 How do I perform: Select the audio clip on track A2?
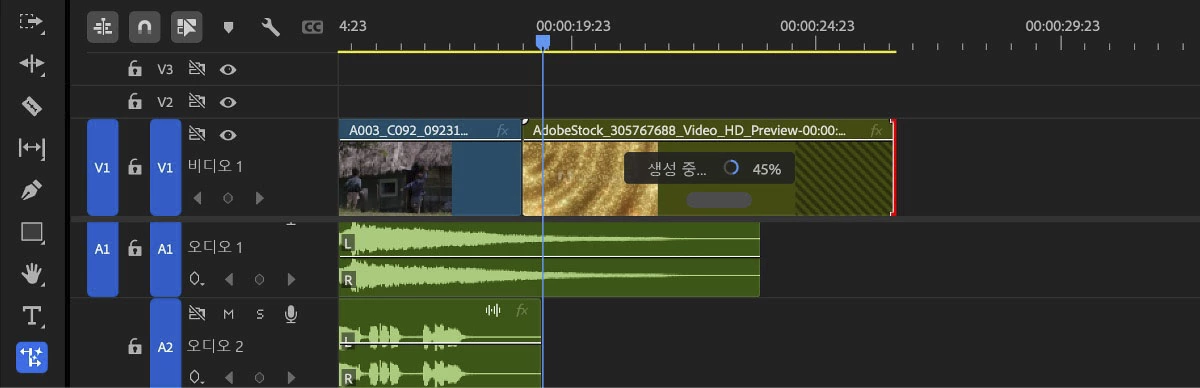pos(440,343)
